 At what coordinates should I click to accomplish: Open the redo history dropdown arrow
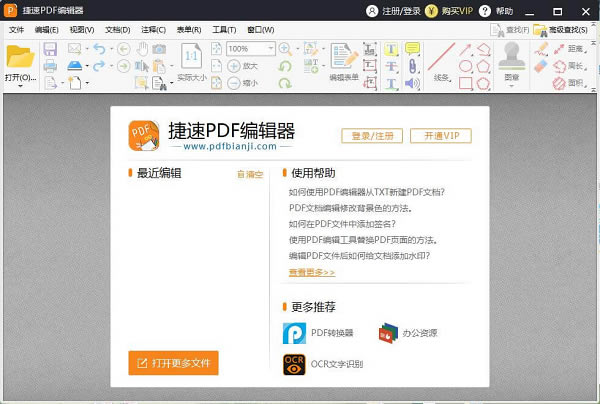coord(111,66)
